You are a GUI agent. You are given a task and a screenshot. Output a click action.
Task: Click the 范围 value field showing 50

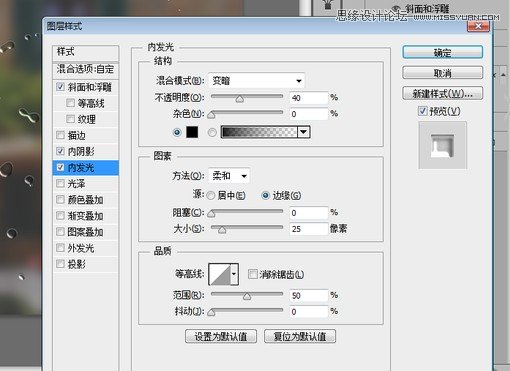[x=309, y=295]
